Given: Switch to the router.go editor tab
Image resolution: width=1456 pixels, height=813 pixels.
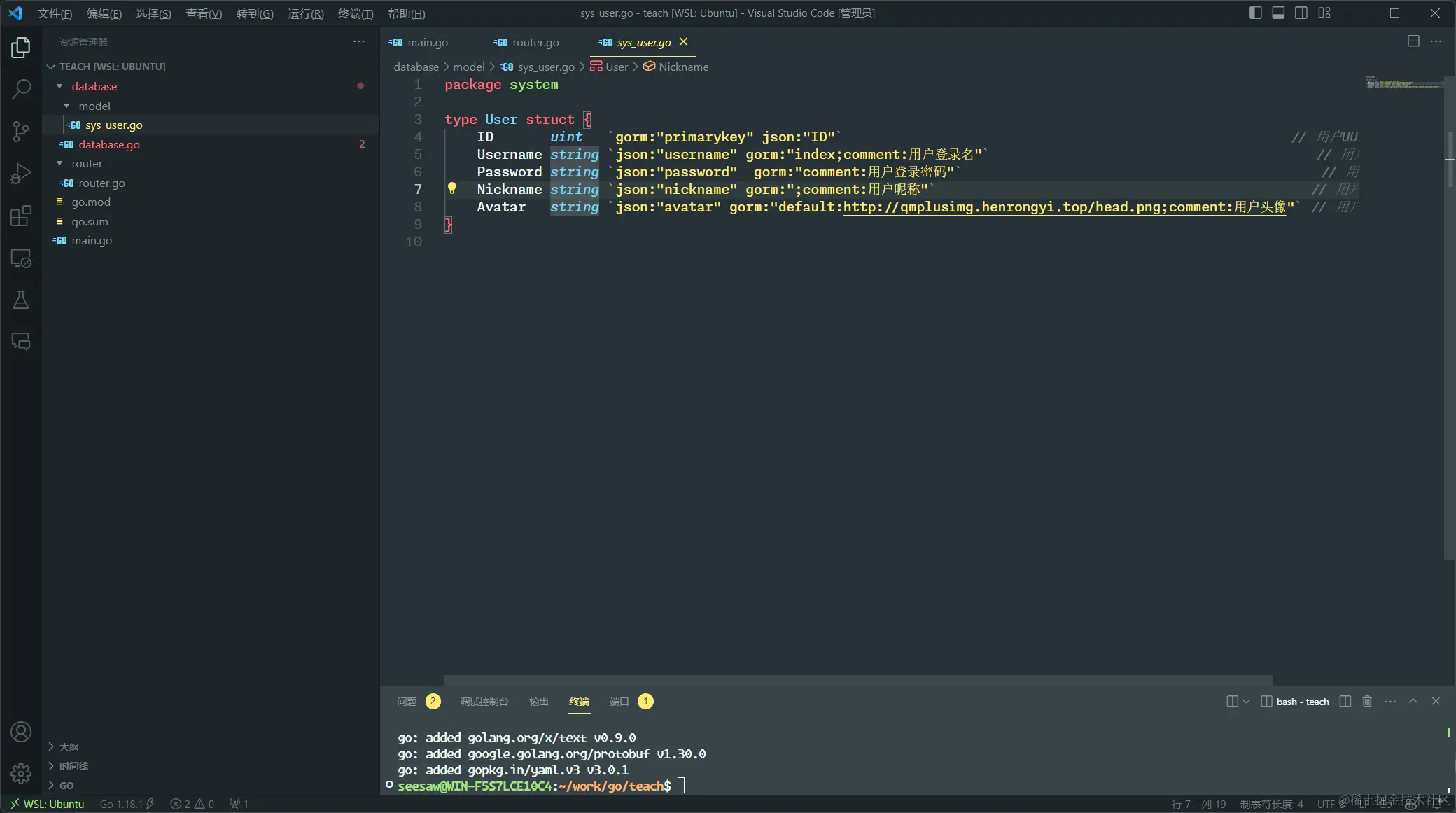Looking at the screenshot, I should tap(535, 43).
